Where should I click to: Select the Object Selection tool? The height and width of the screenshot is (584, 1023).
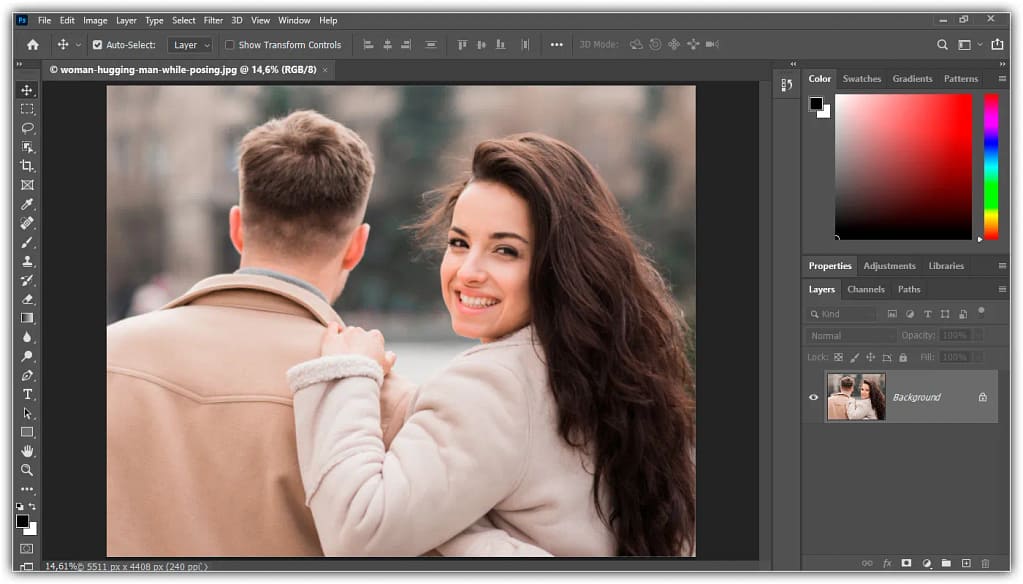27,147
